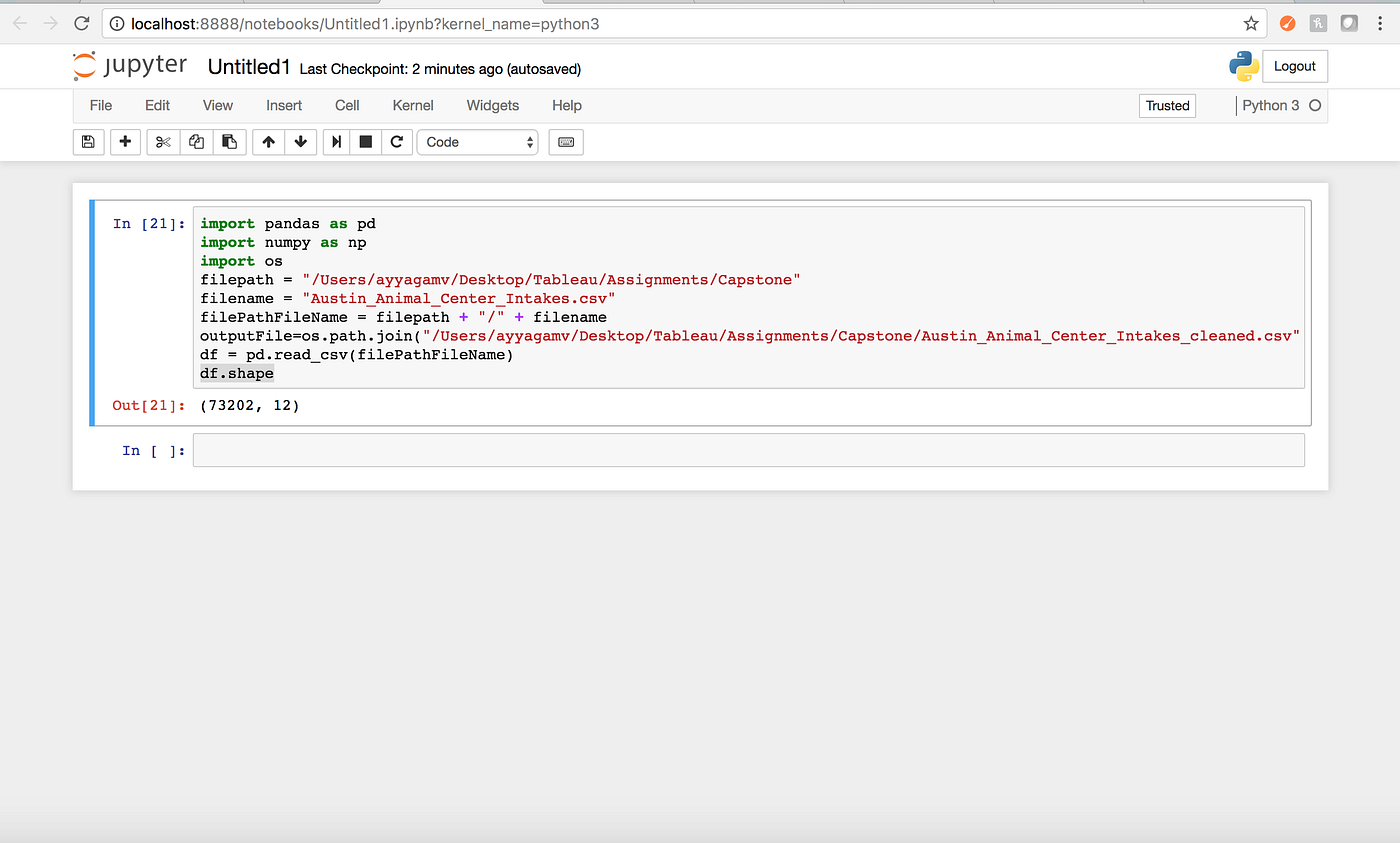
Task: Run the cell with the run icon
Action: pos(335,142)
